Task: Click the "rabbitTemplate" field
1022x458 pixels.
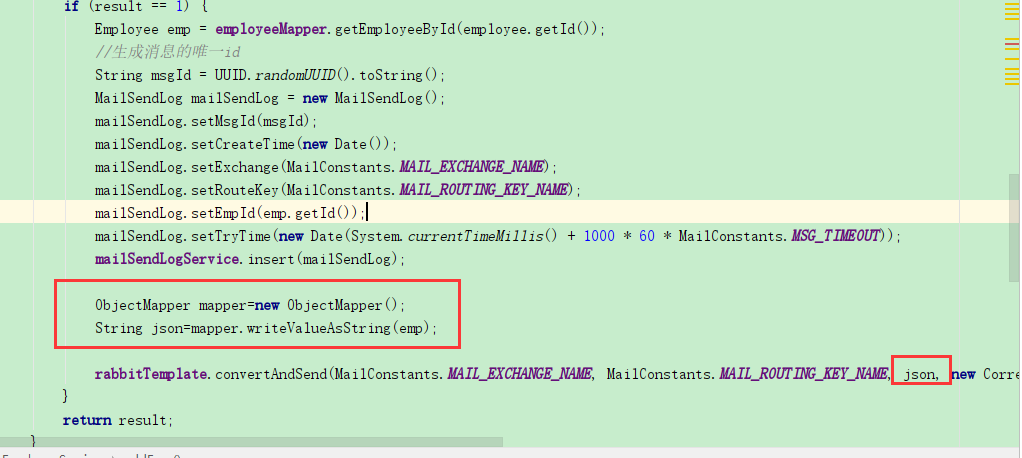Action: tap(151, 374)
